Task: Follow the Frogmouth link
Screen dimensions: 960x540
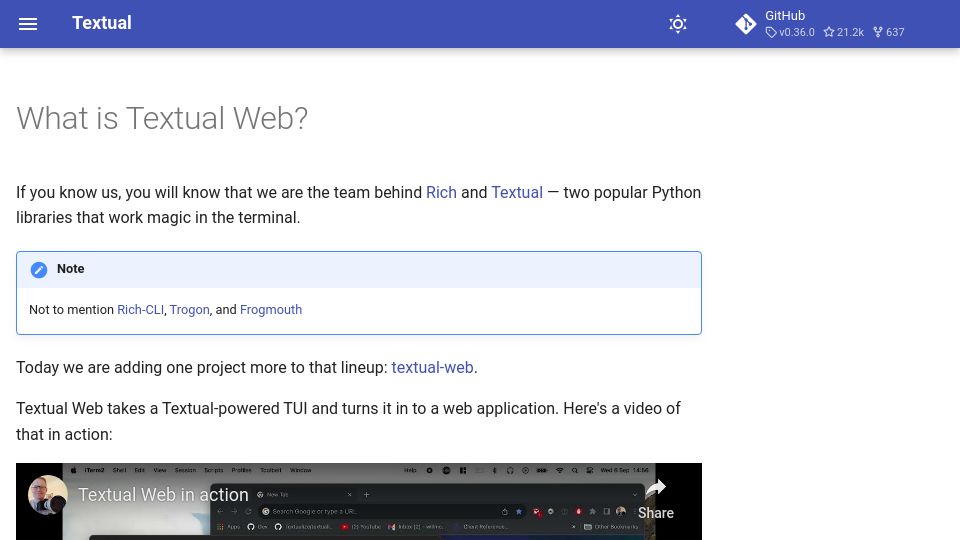Action: tap(271, 310)
